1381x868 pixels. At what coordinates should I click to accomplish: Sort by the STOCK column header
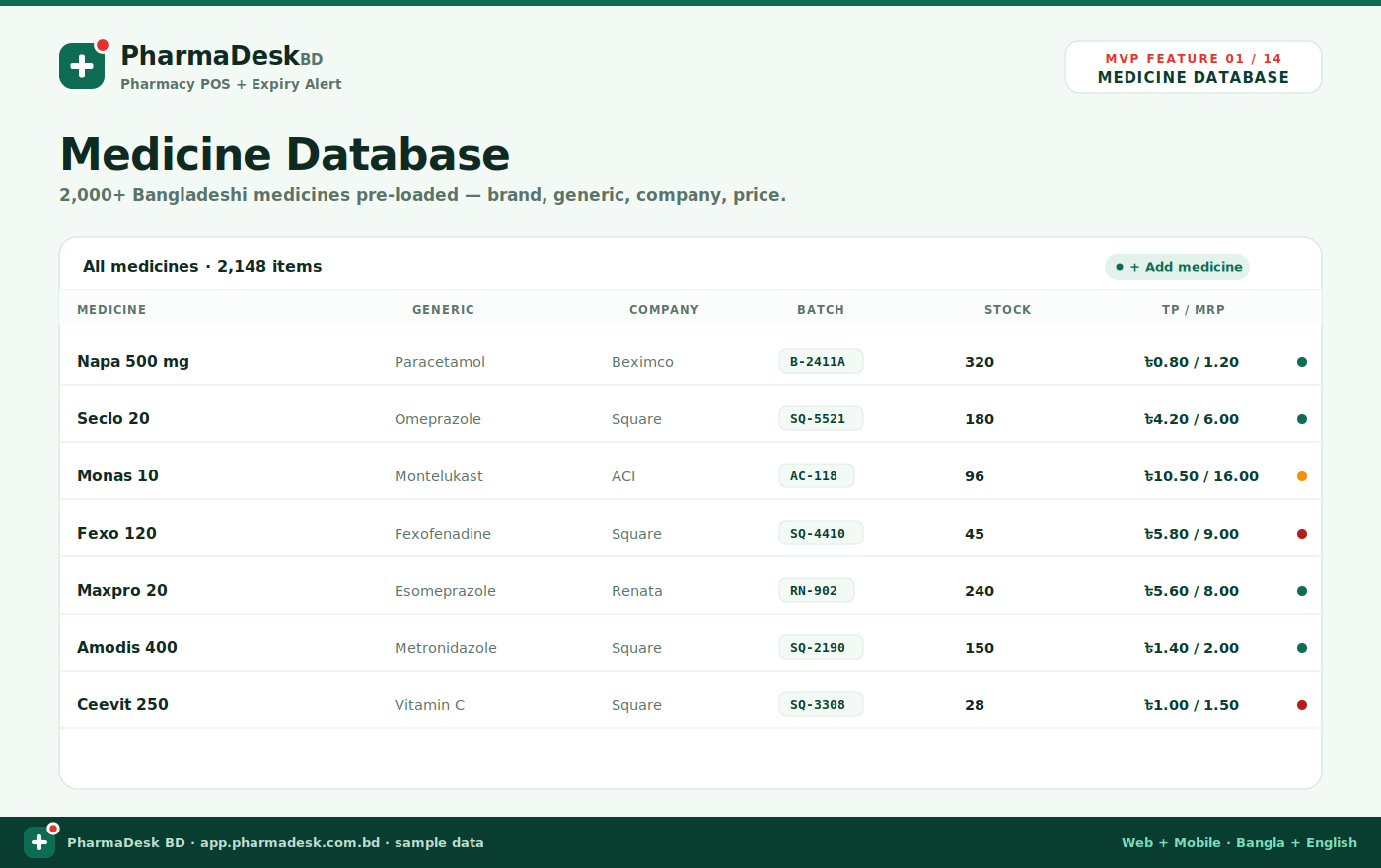pyautogui.click(x=1007, y=310)
